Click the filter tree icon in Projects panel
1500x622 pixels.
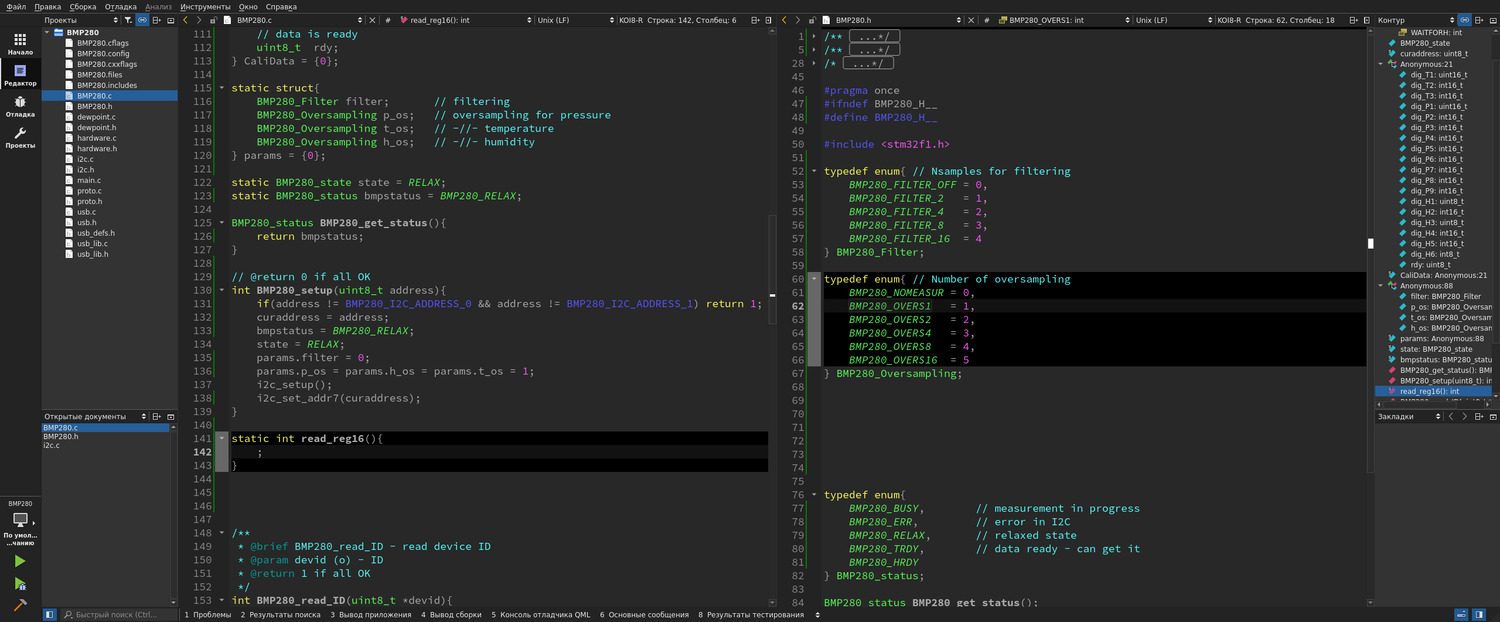point(128,20)
